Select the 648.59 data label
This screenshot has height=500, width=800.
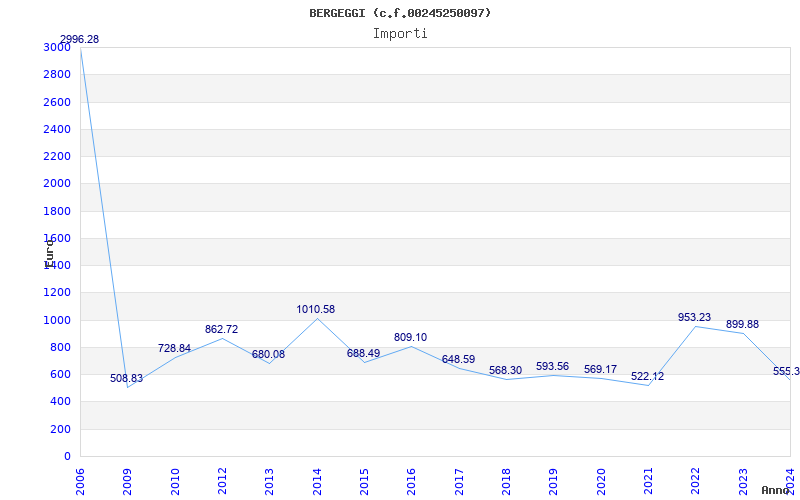458,360
